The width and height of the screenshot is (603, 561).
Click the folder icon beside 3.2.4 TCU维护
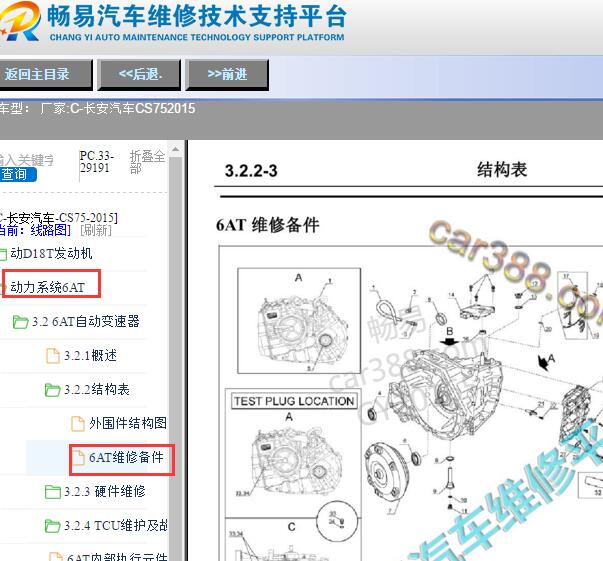pos(53,526)
